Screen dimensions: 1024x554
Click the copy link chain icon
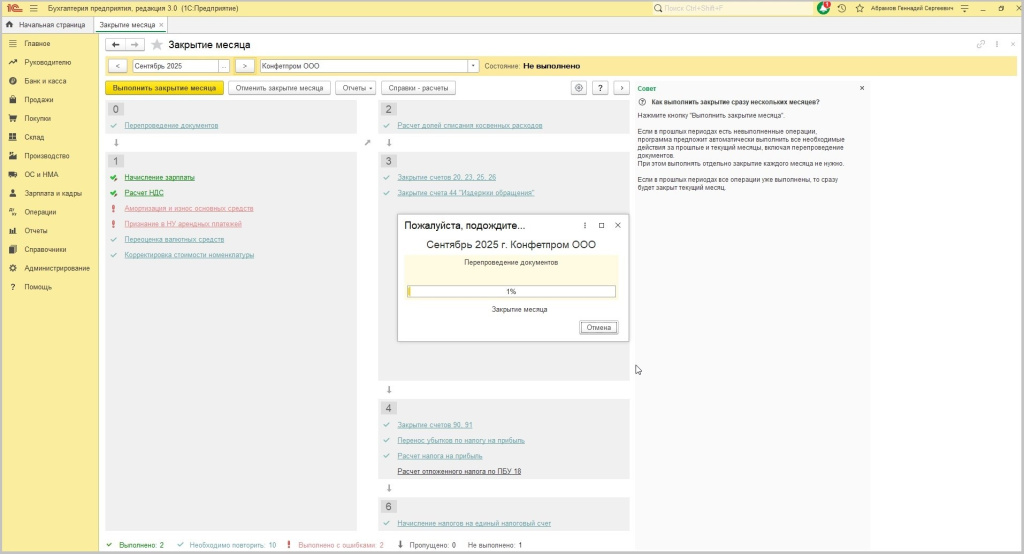[x=981, y=45]
